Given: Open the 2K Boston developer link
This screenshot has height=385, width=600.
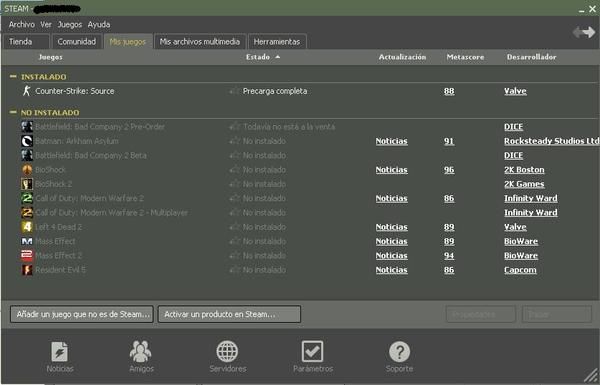Looking at the screenshot, I should coord(524,170).
